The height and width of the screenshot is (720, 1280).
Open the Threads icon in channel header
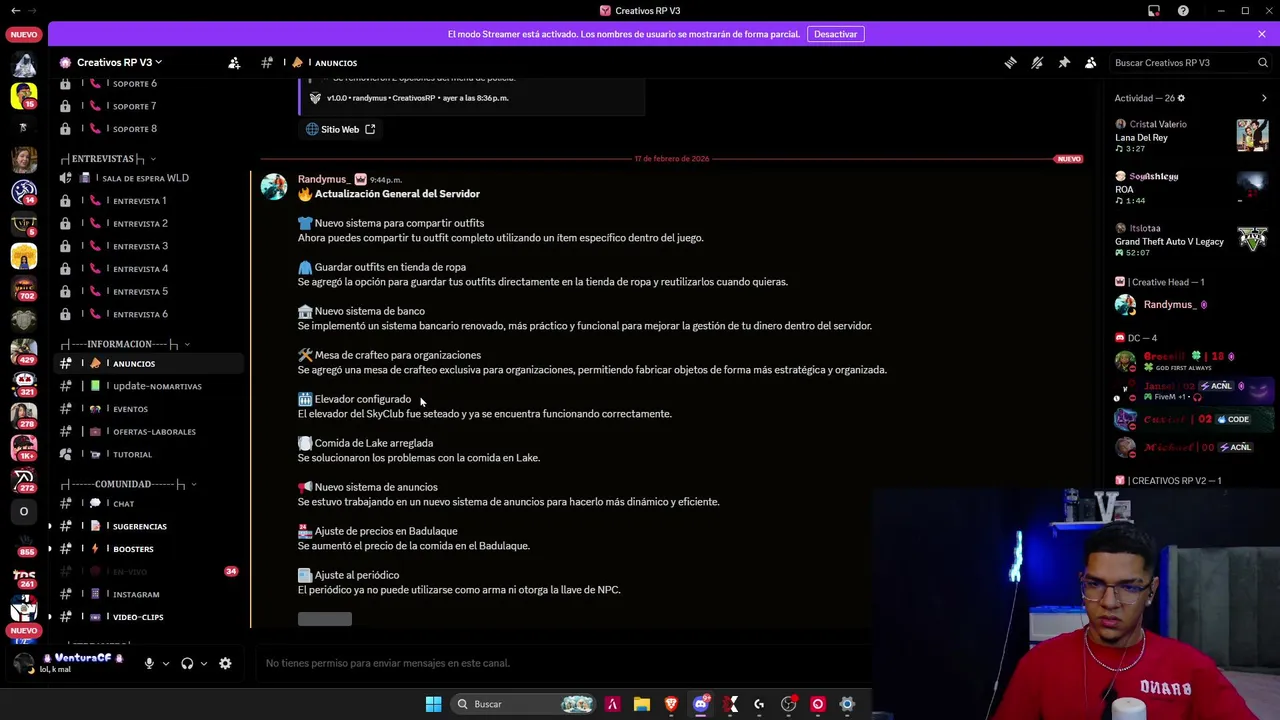(1010, 62)
